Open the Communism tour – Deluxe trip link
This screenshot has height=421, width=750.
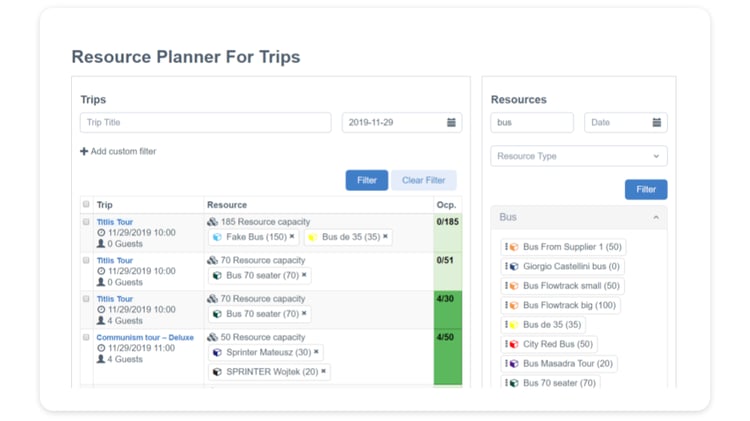[x=145, y=338]
